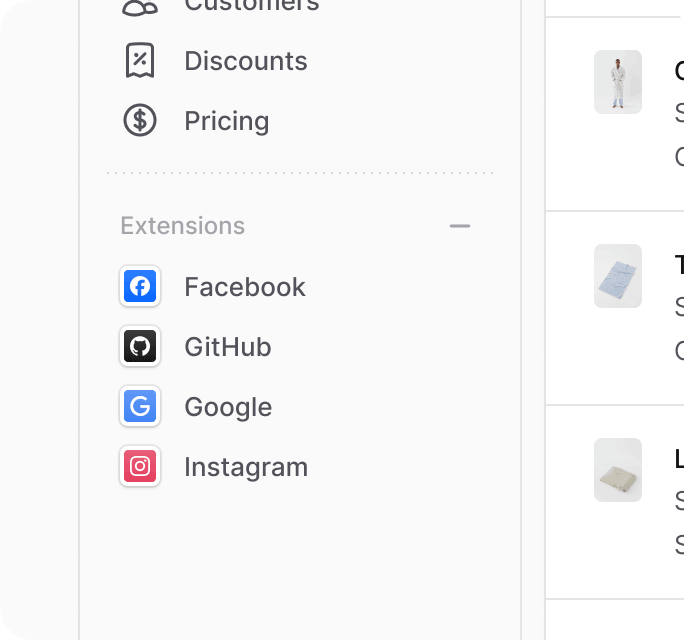684x640 pixels.
Task: Click the Extensions section heading
Action: [183, 226]
